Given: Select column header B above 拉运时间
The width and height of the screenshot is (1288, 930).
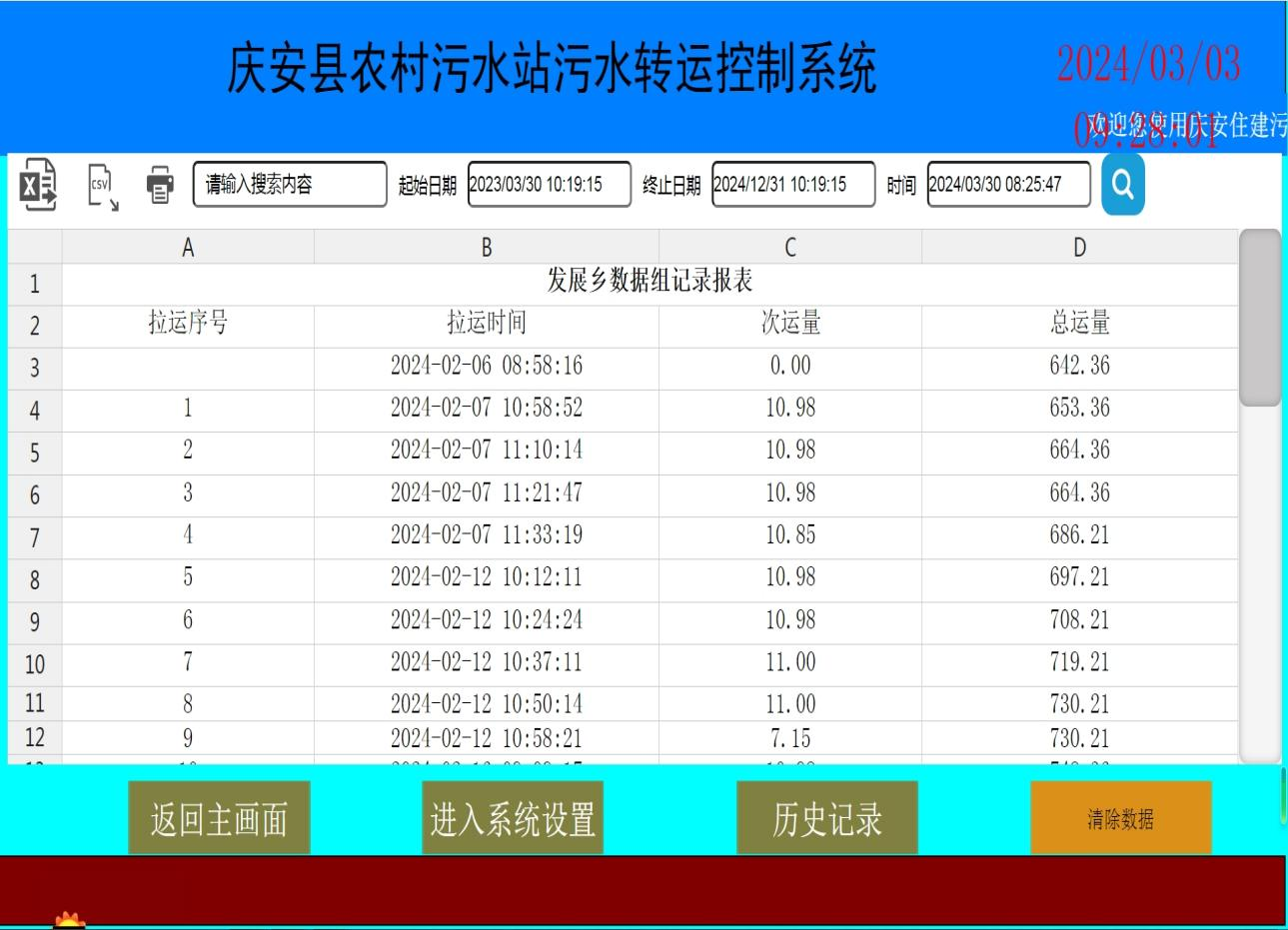Looking at the screenshot, I should pyautogui.click(x=487, y=246).
